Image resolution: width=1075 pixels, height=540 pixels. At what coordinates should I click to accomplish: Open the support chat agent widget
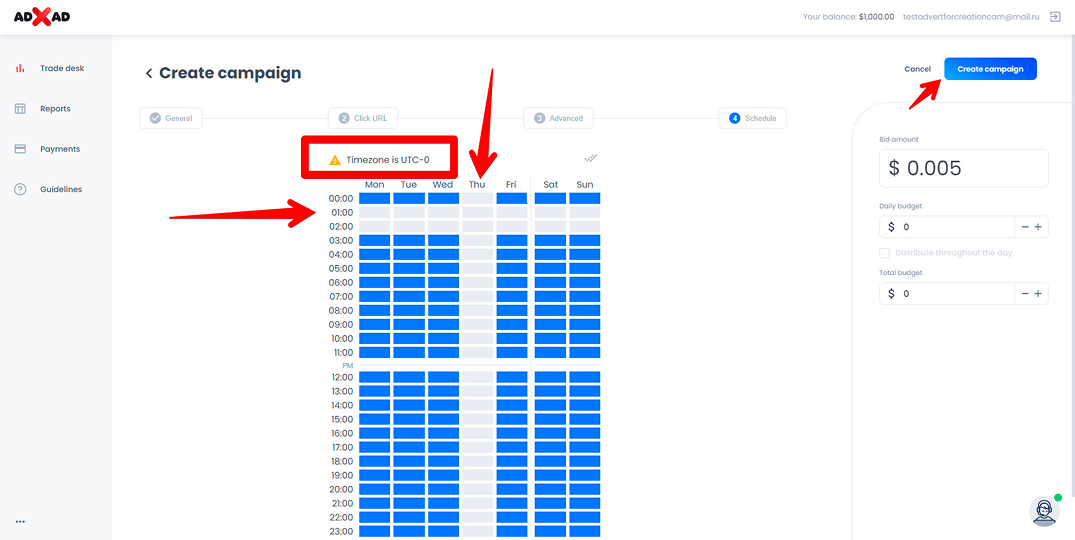tap(1044, 510)
